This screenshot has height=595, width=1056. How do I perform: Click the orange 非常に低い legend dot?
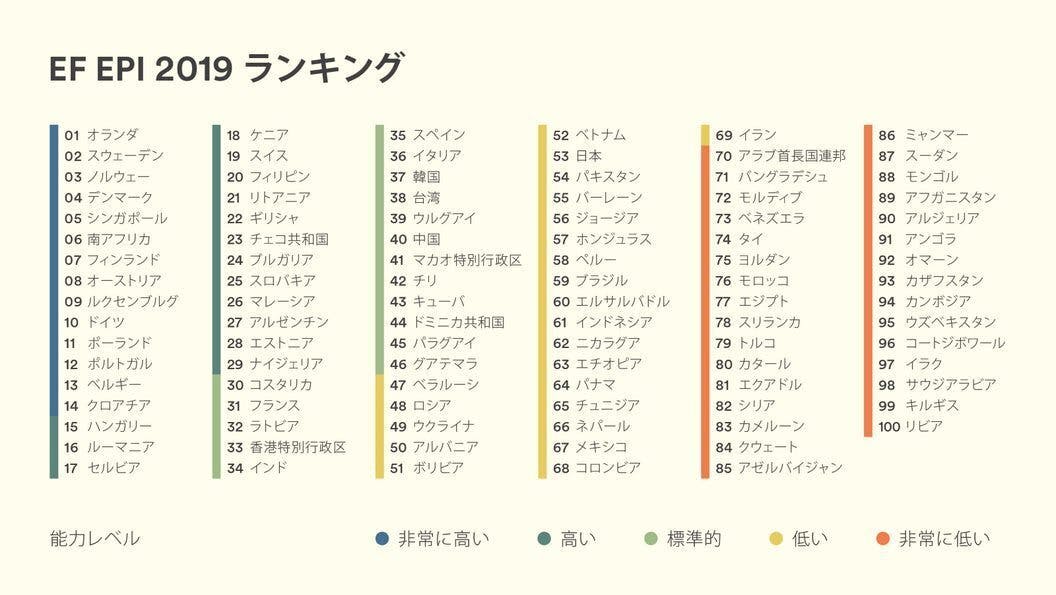point(882,539)
